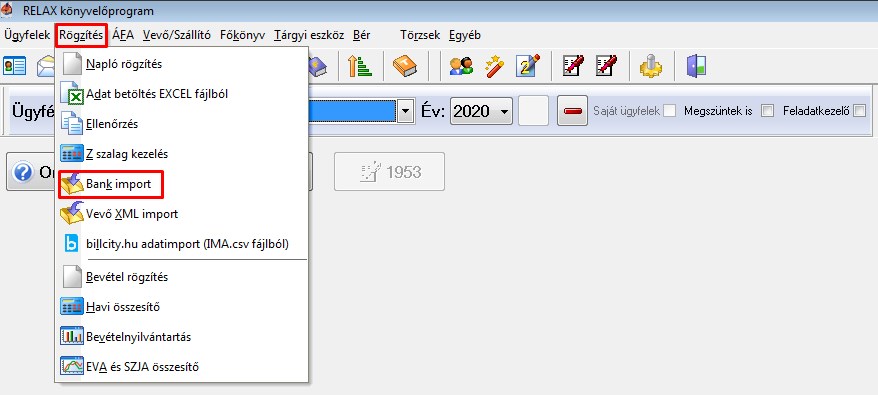Viewport: 878px width, 395px height.
Task: Click the red minus button
Action: pos(572,110)
